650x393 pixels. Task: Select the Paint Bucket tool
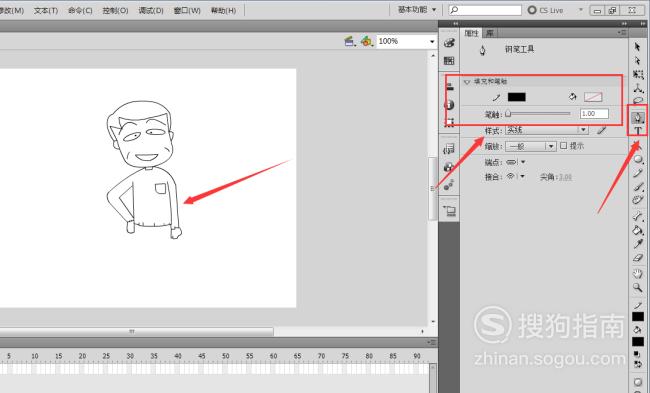point(638,230)
